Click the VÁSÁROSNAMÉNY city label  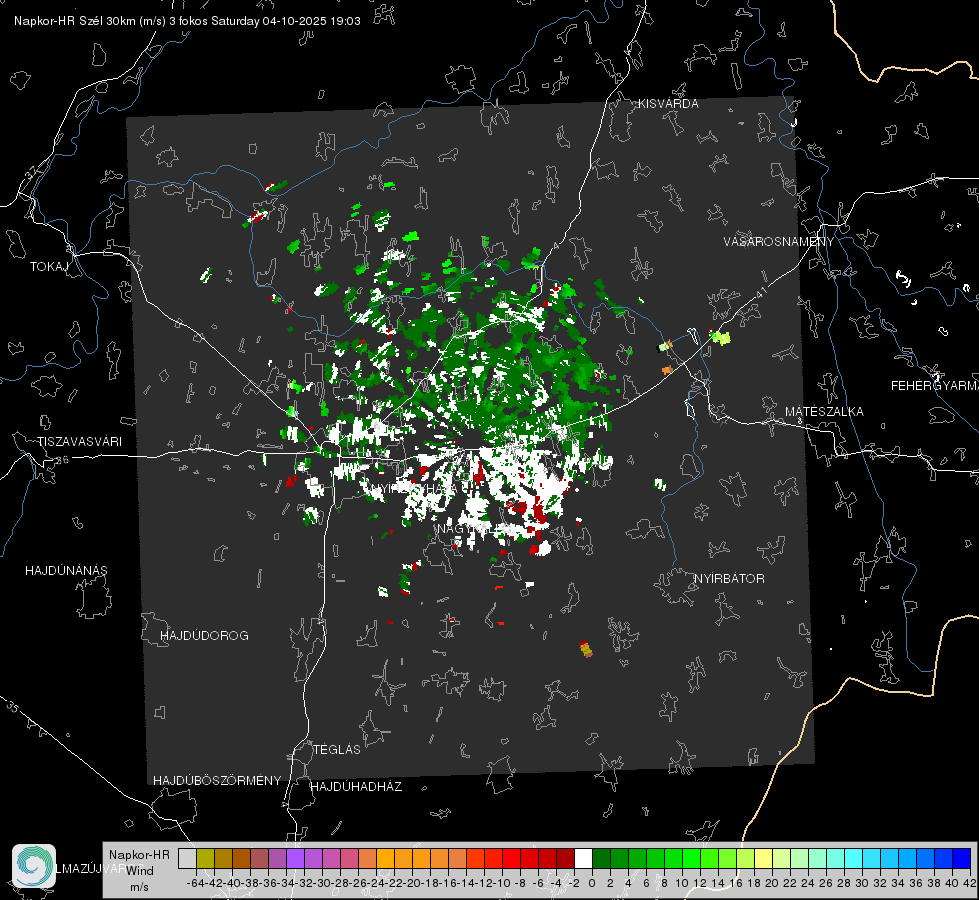click(779, 242)
